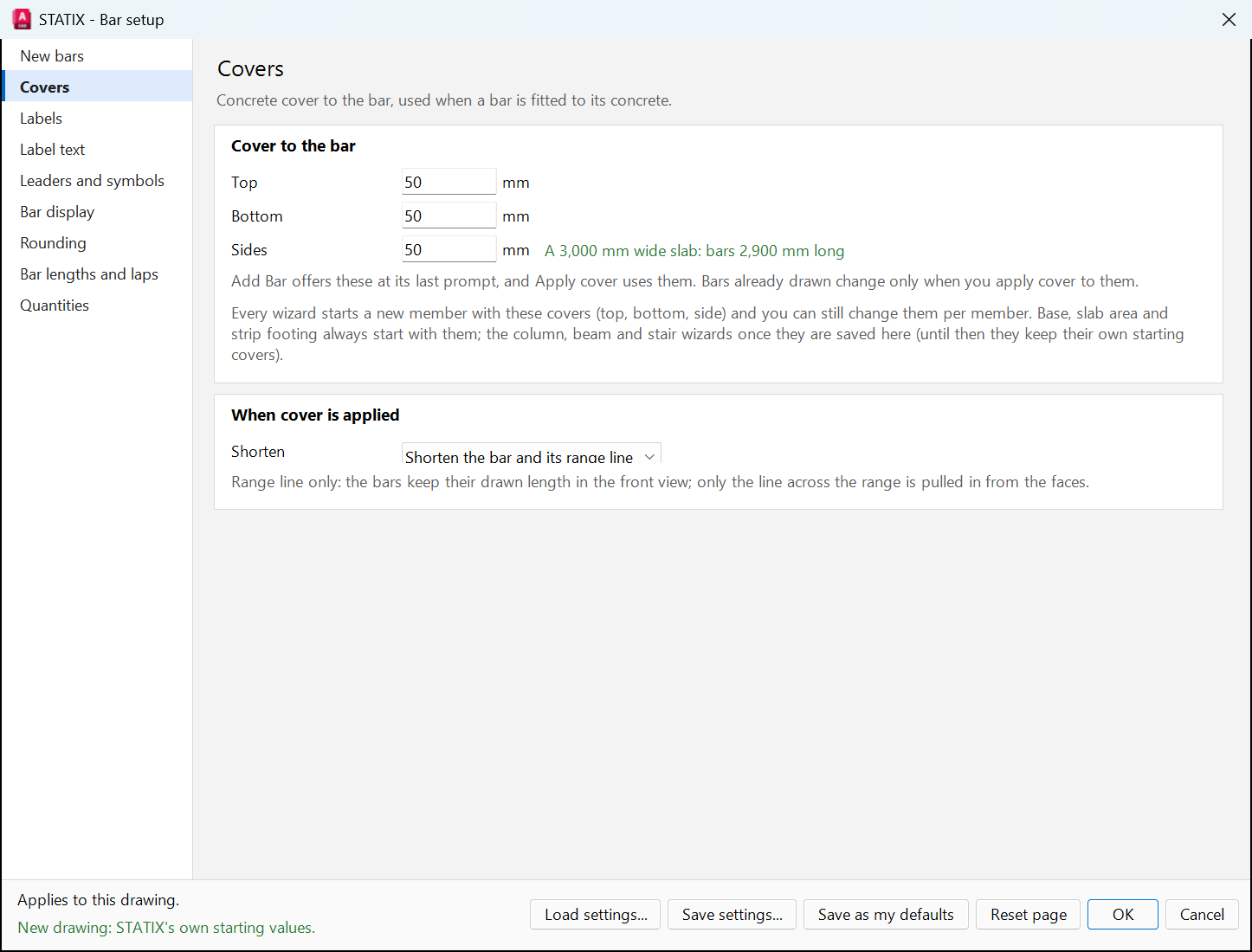Screen dimensions: 1252x952
Task: Go to the Labels page
Action: tap(97, 118)
